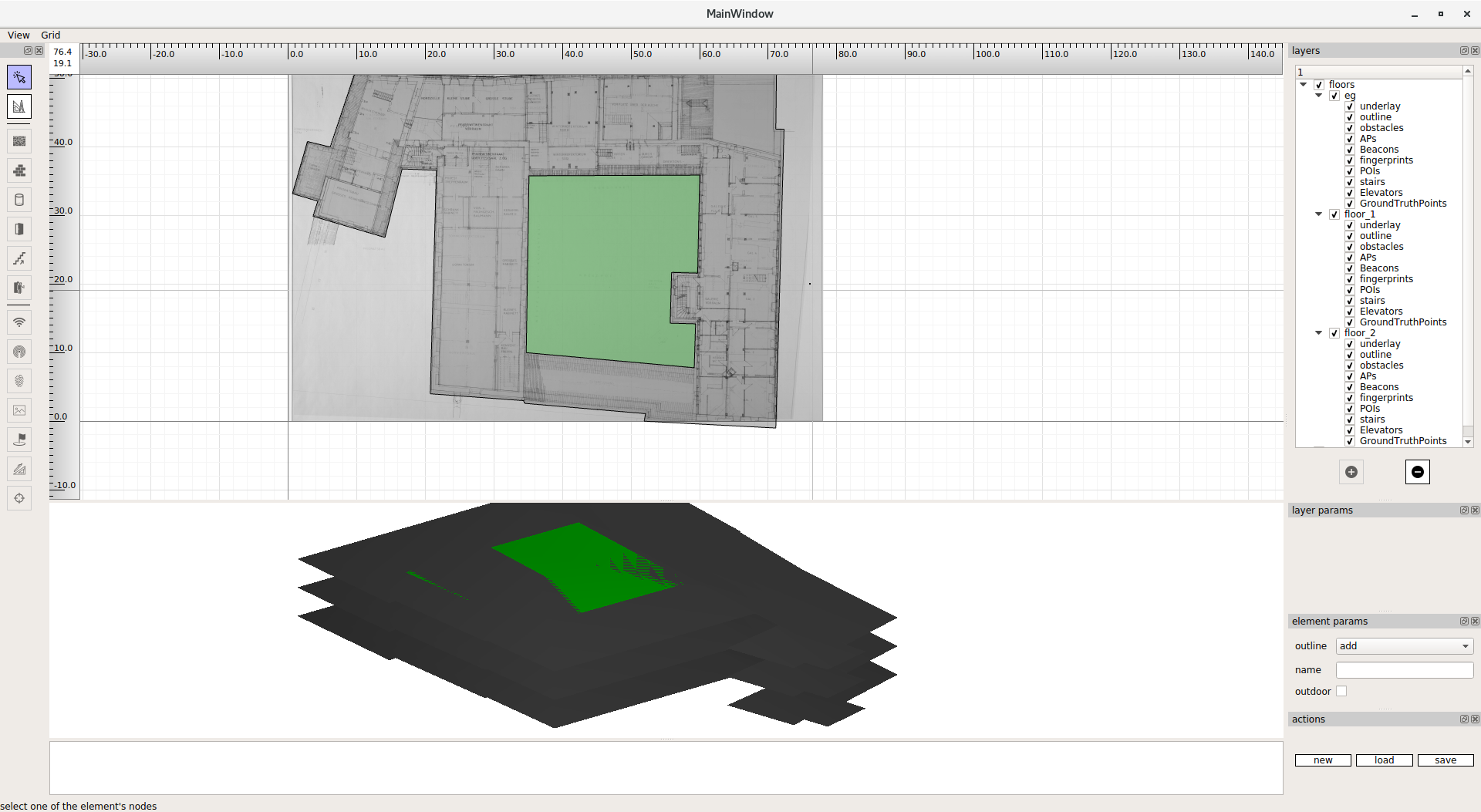
Task: Activate the stairs tool
Action: [19, 258]
